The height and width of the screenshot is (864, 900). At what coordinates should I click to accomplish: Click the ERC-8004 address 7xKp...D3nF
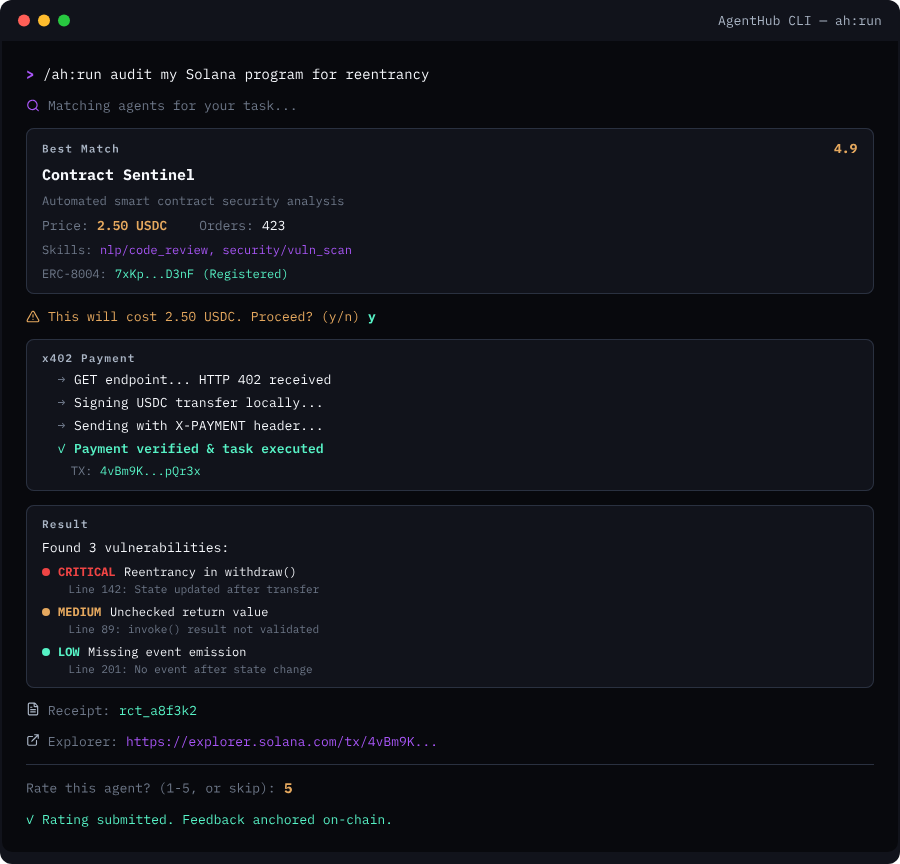click(x=154, y=274)
